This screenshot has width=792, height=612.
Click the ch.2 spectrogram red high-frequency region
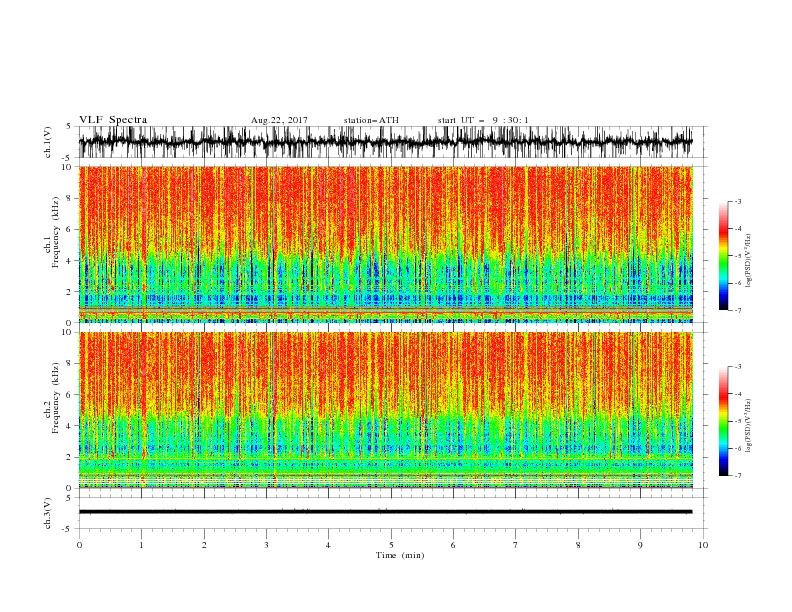385,373
